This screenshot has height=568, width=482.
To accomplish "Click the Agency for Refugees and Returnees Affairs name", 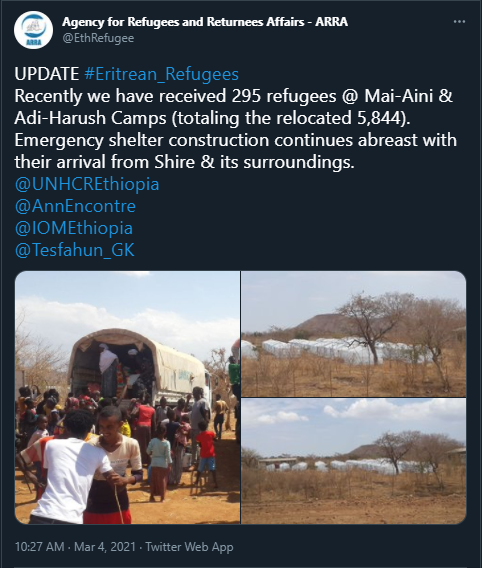I will point(205,22).
